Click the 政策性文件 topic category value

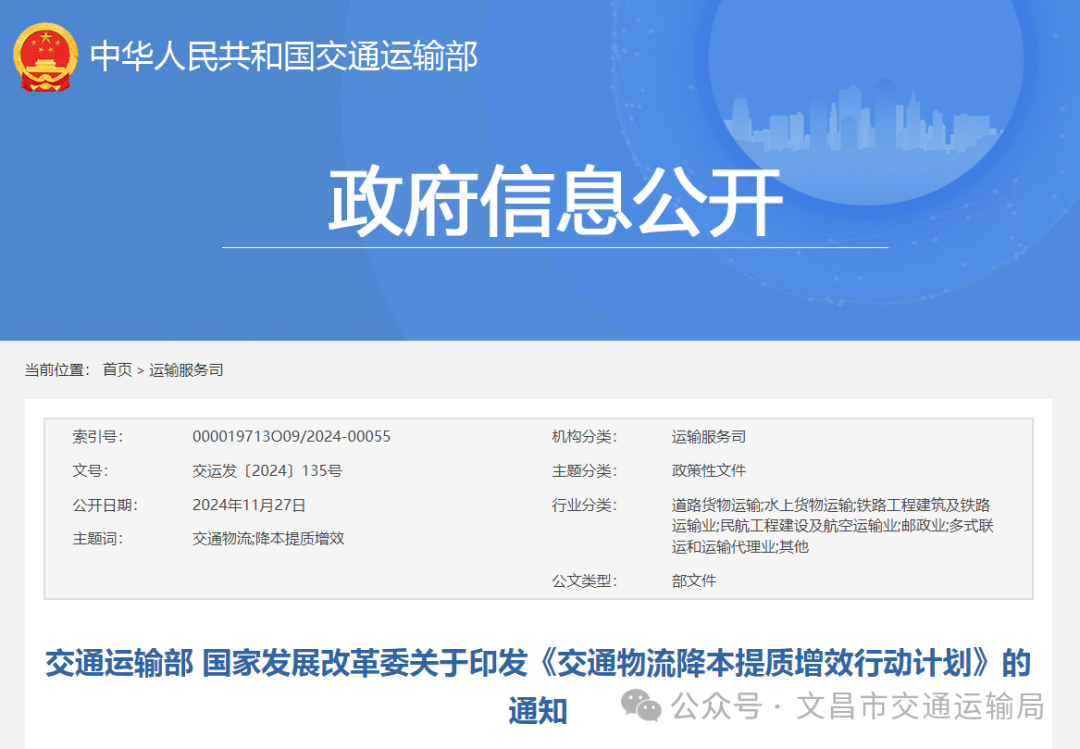pyautogui.click(x=708, y=471)
